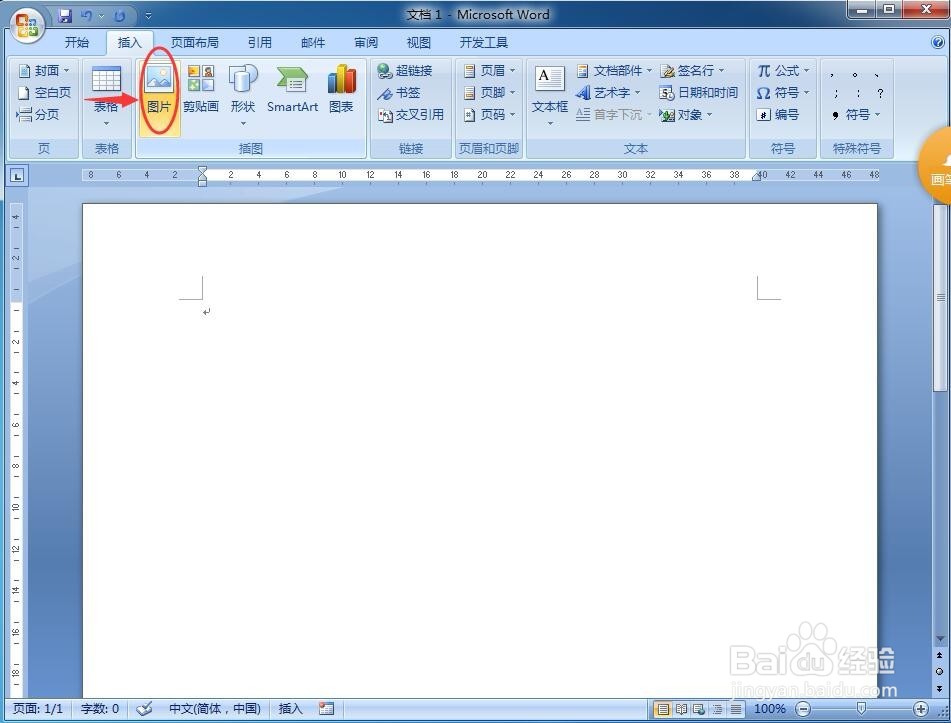951x723 pixels.
Task: Switch to the 页面布局 tab
Action: click(x=194, y=42)
